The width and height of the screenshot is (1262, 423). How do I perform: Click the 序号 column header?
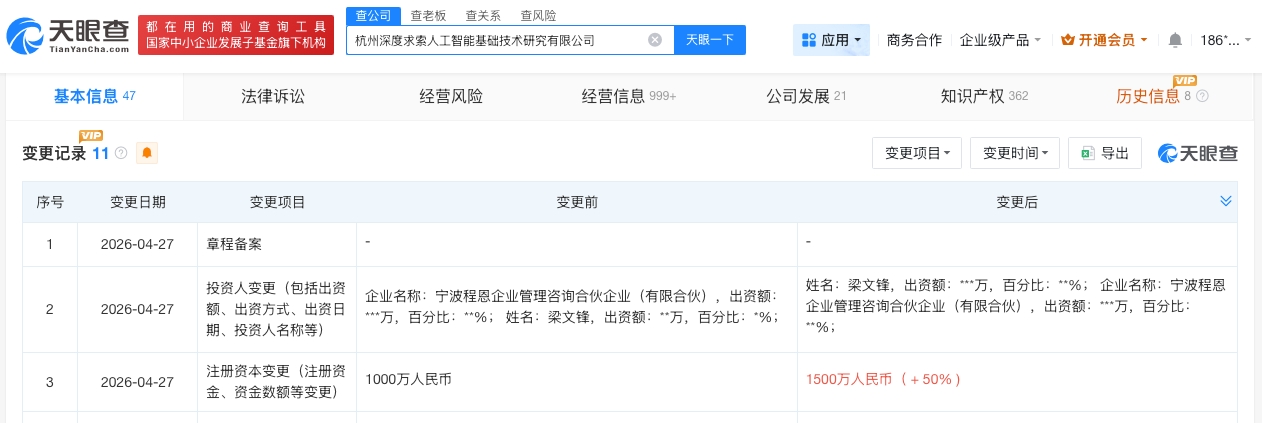(50, 202)
